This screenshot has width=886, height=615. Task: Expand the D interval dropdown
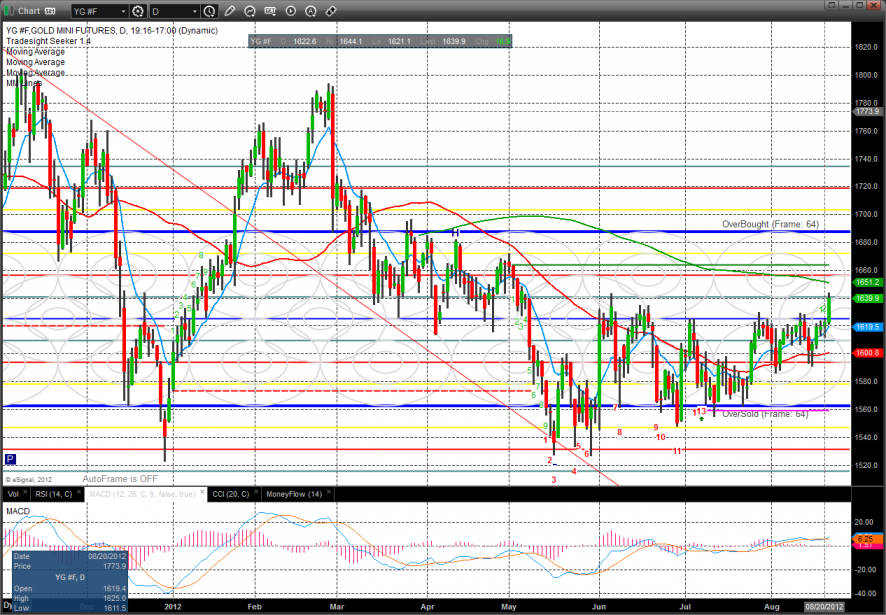194,11
